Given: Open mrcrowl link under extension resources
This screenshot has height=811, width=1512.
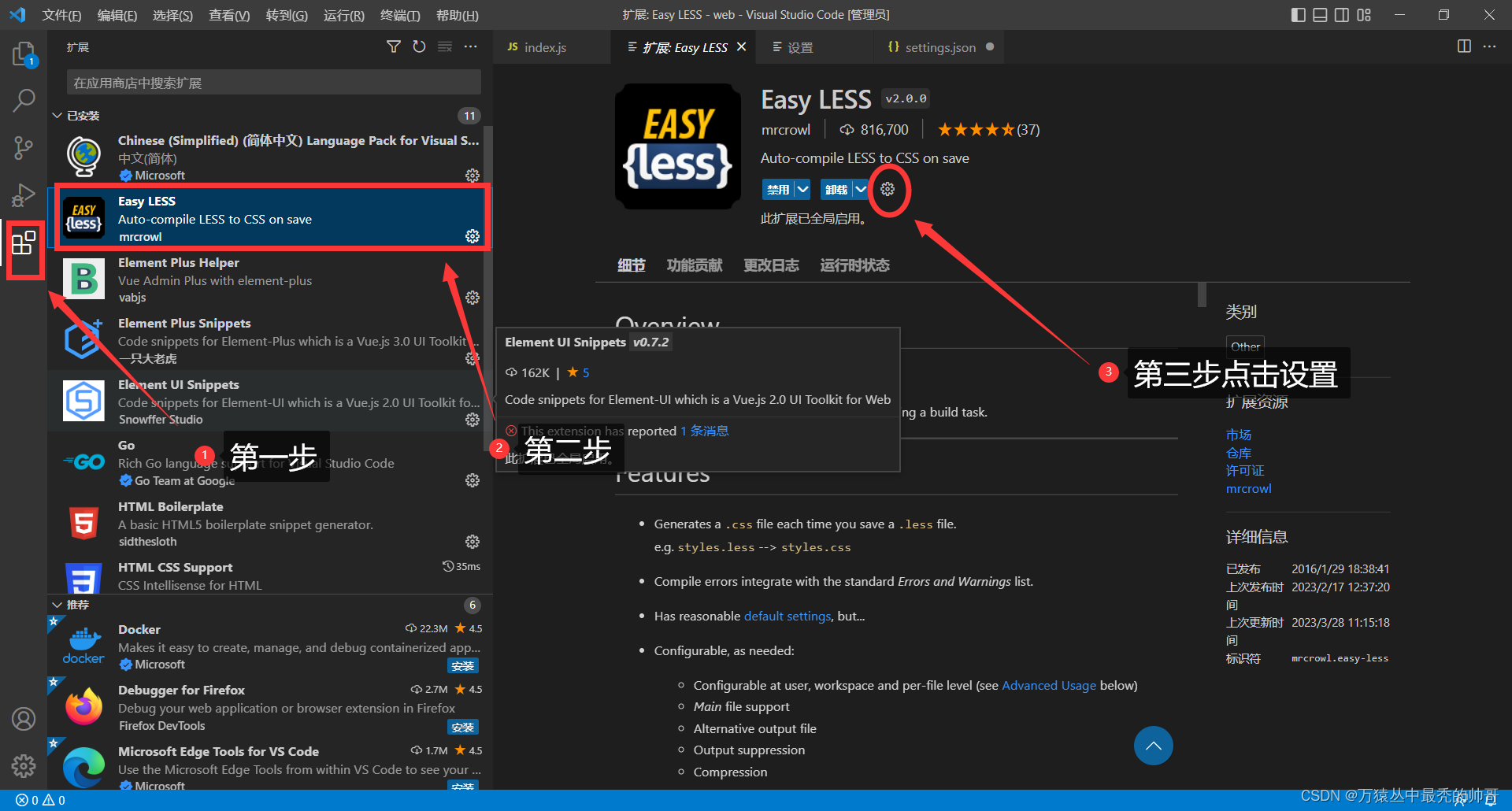Looking at the screenshot, I should [x=1248, y=488].
